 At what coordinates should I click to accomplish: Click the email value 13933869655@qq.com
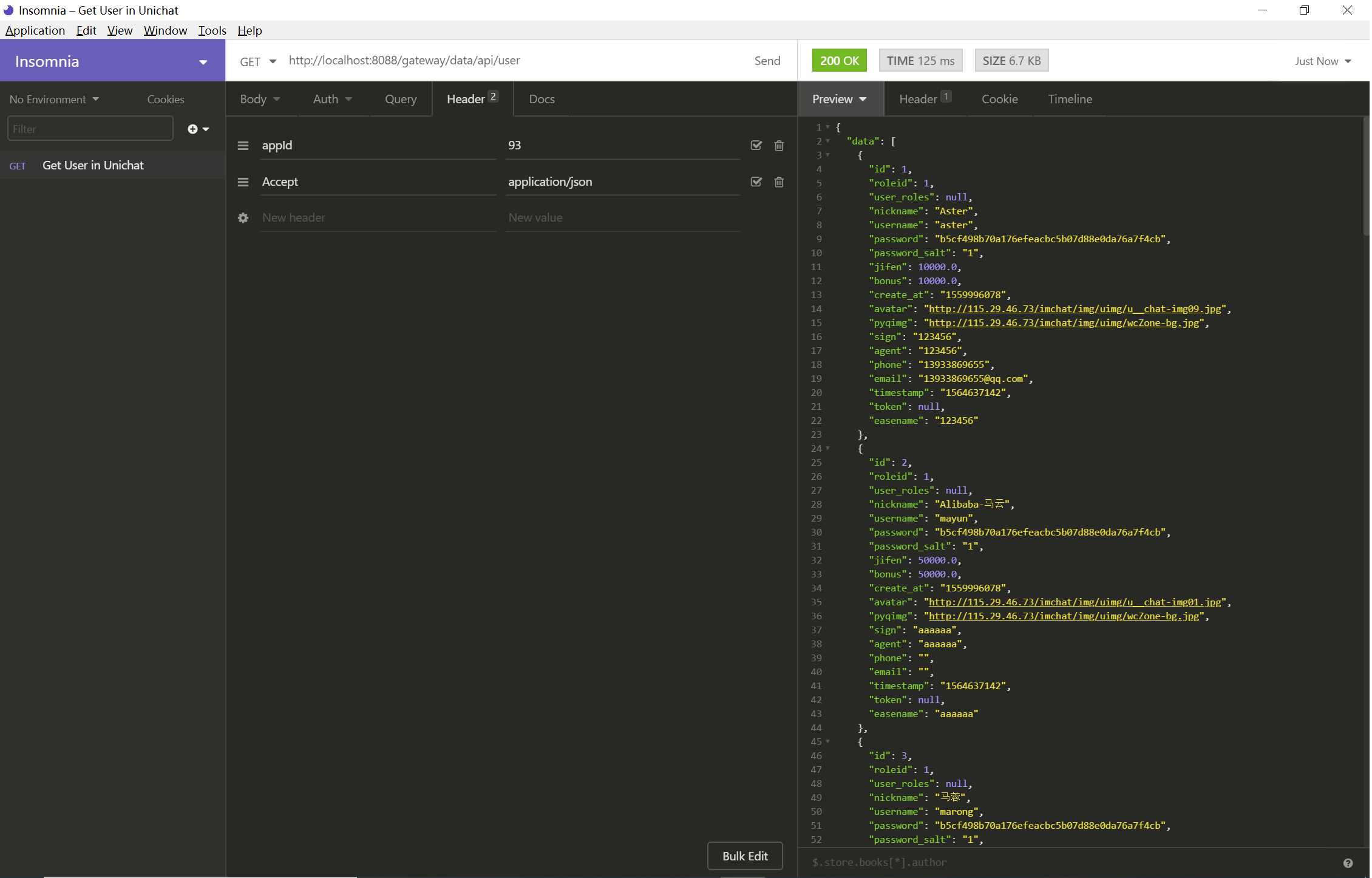[973, 379]
